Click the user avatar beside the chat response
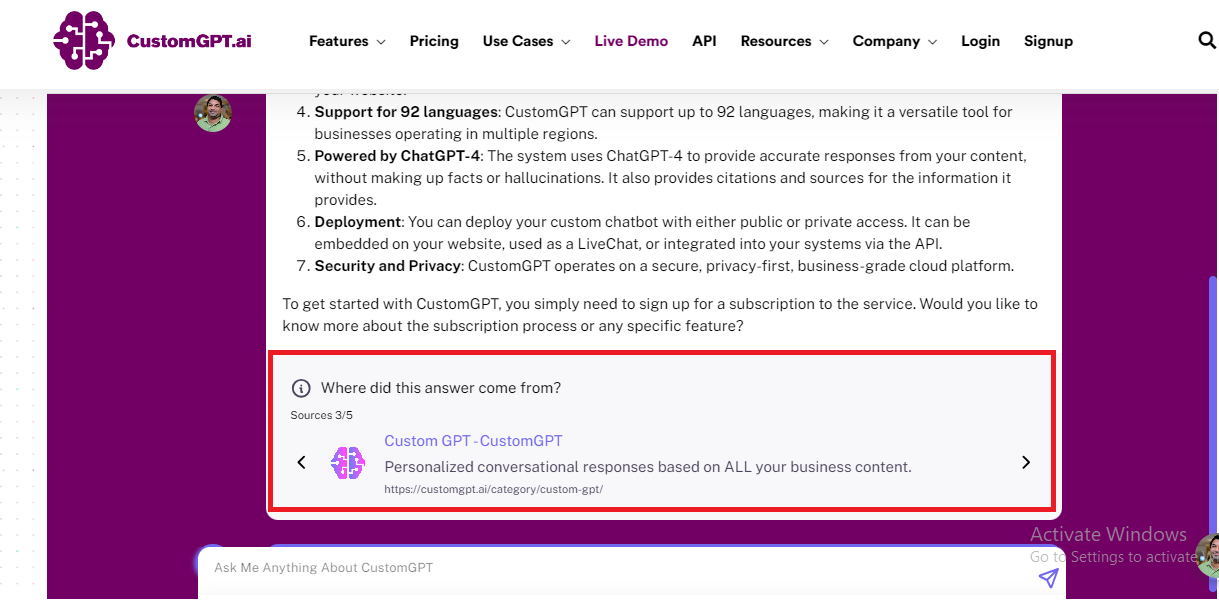This screenshot has height=602, width=1219. pyautogui.click(x=213, y=113)
